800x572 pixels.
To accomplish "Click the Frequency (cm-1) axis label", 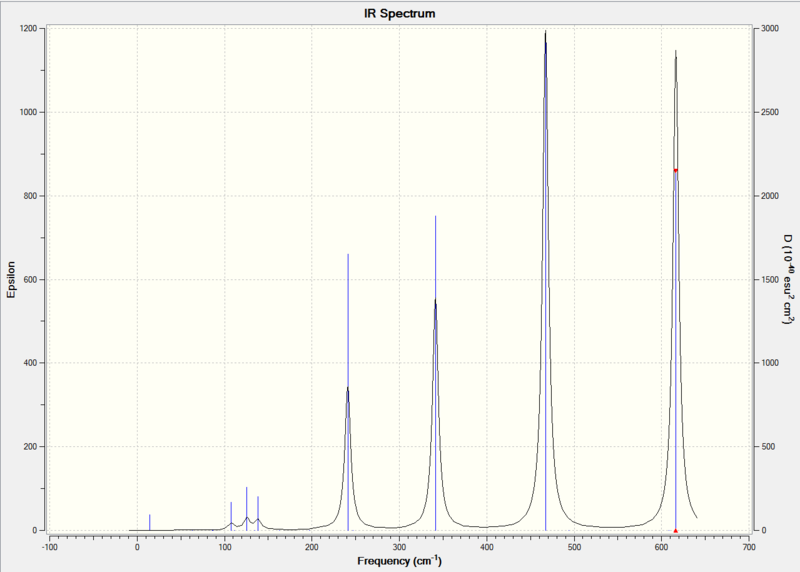I will point(399,561).
